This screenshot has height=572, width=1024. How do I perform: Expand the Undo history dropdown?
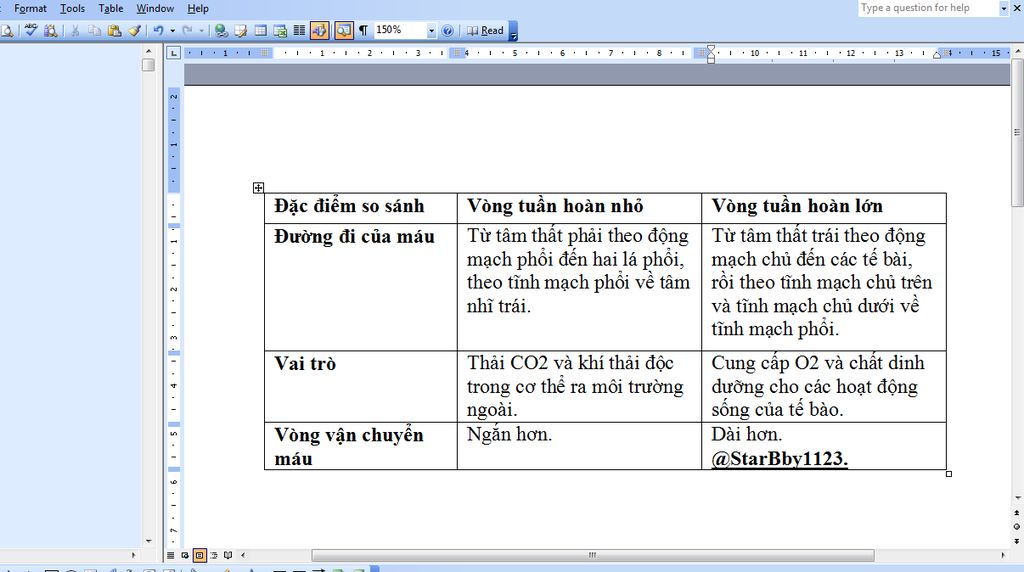(x=172, y=30)
